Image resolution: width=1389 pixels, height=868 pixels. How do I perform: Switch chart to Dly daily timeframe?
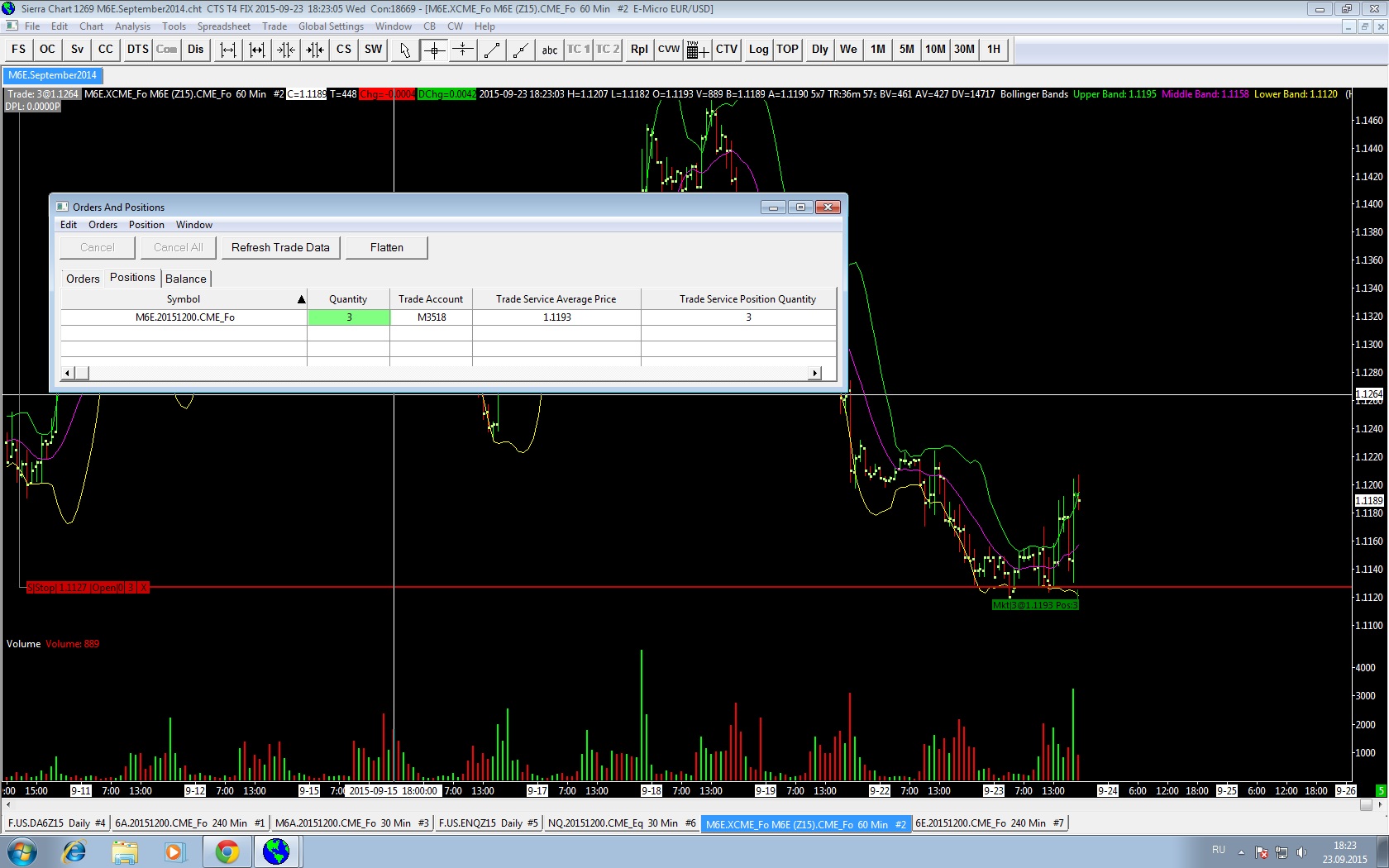coord(820,50)
